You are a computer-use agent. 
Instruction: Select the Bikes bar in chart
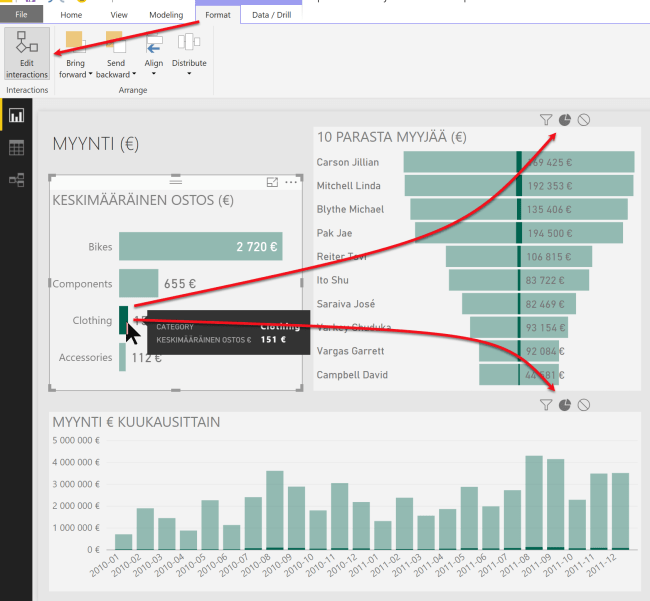point(200,246)
